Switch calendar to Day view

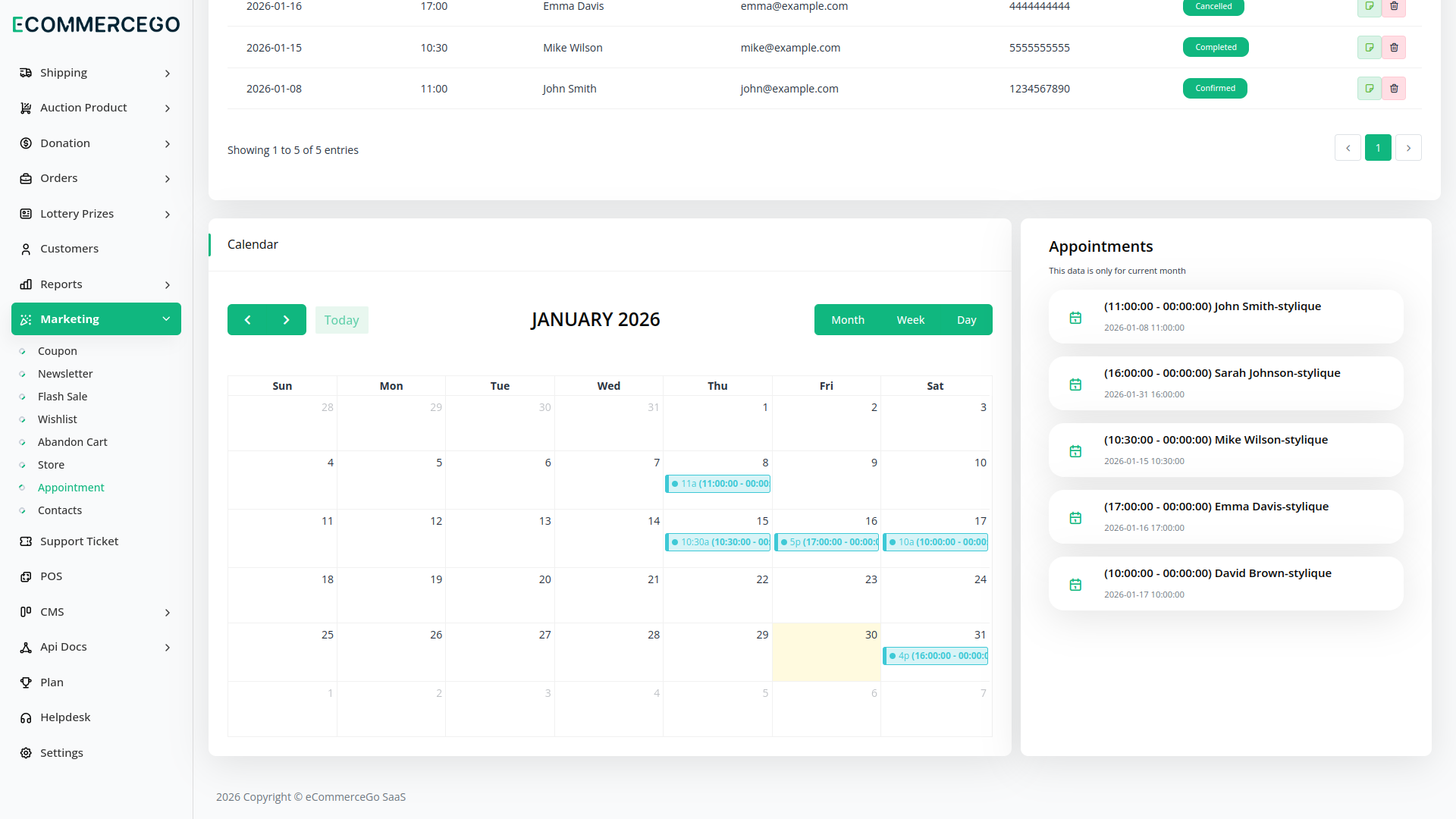(x=967, y=320)
